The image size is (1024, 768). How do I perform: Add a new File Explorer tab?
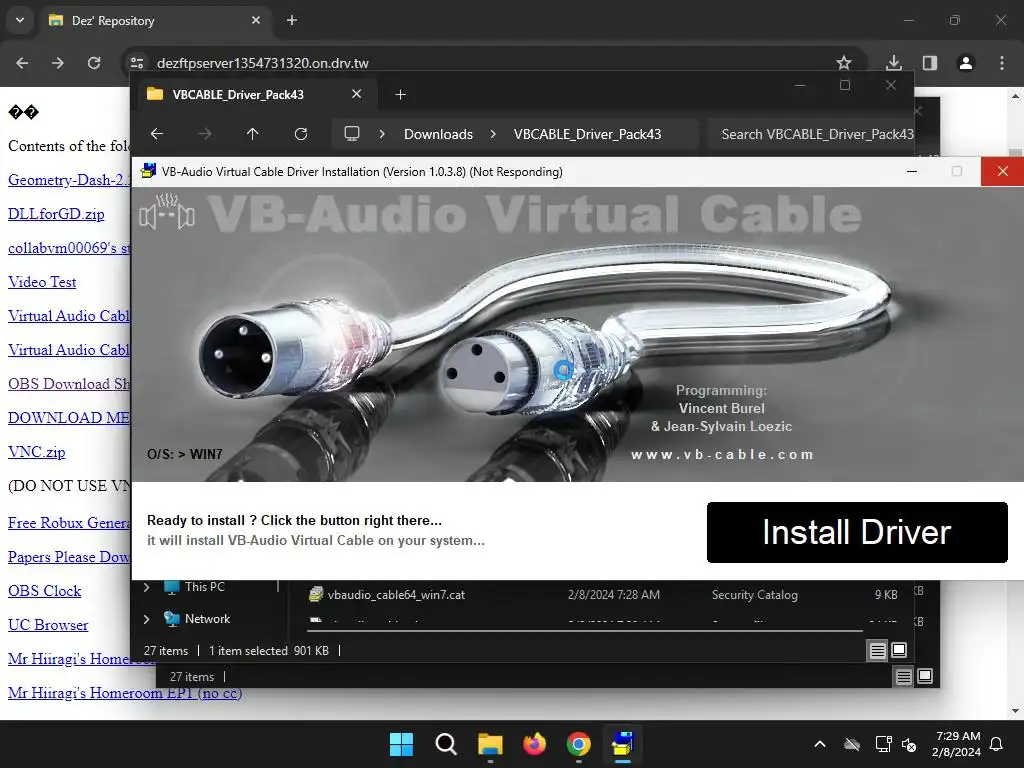point(400,95)
